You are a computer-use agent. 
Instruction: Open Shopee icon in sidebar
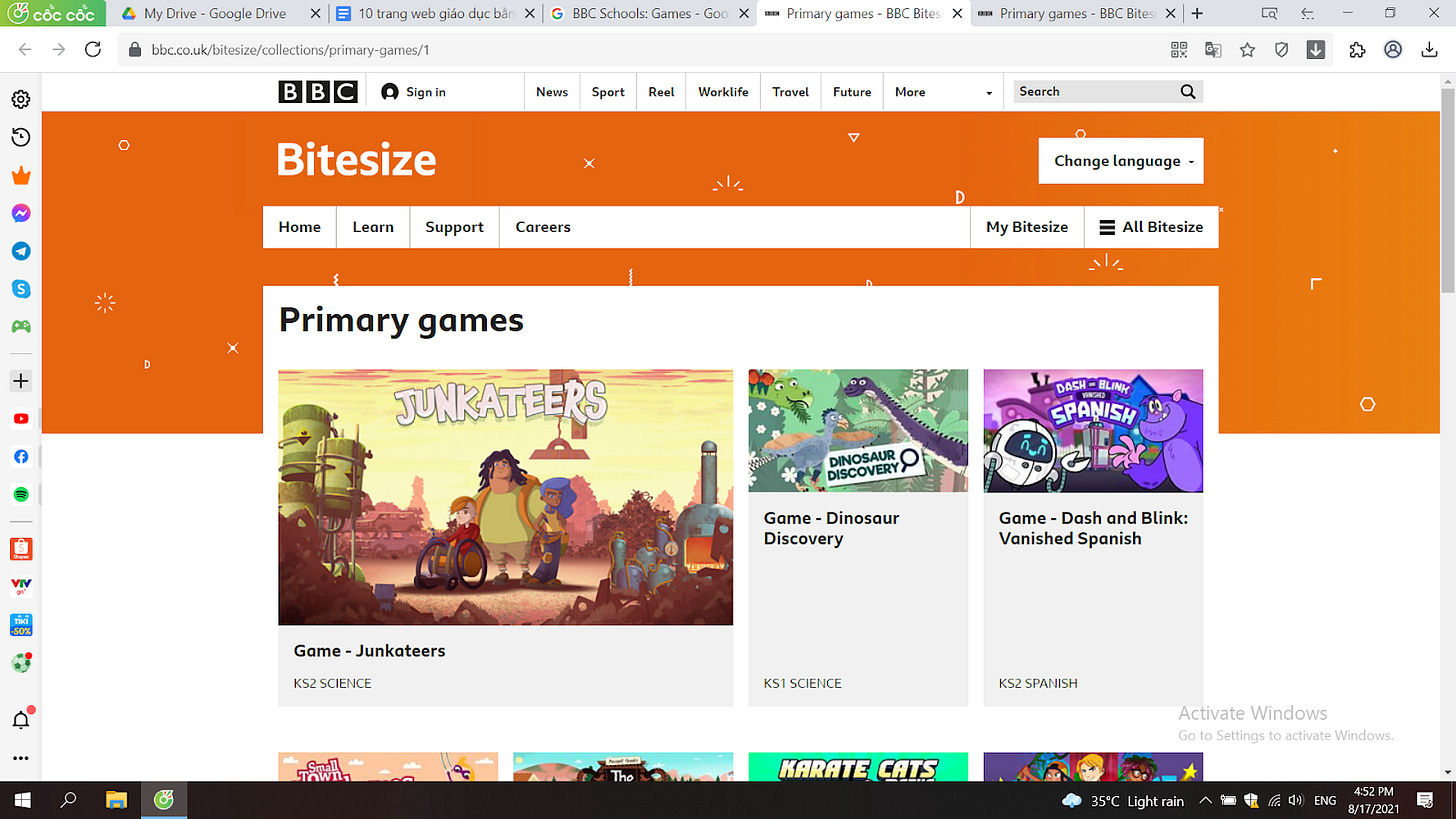pos(21,549)
